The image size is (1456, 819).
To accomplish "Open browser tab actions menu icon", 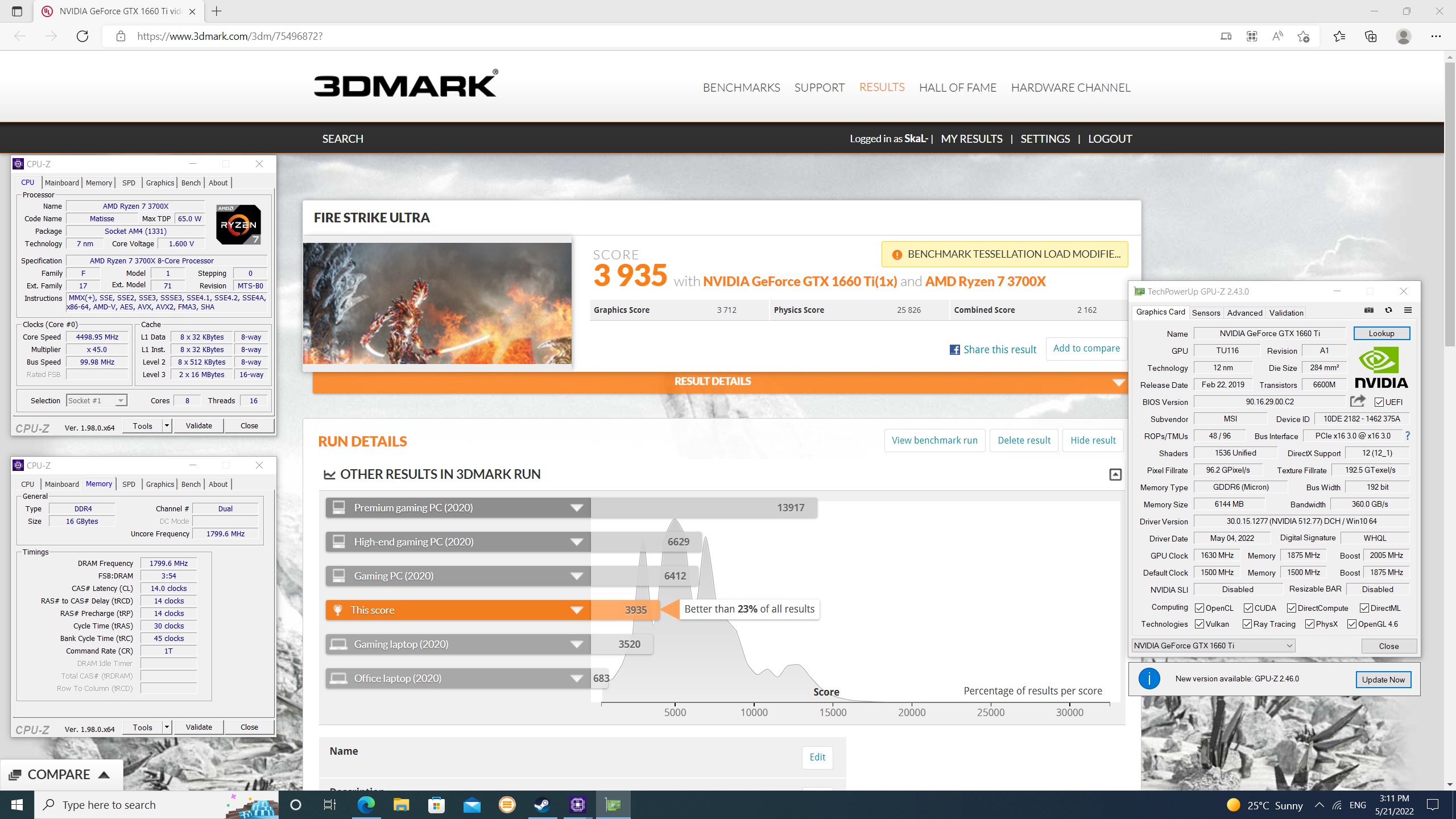I will 17,11.
